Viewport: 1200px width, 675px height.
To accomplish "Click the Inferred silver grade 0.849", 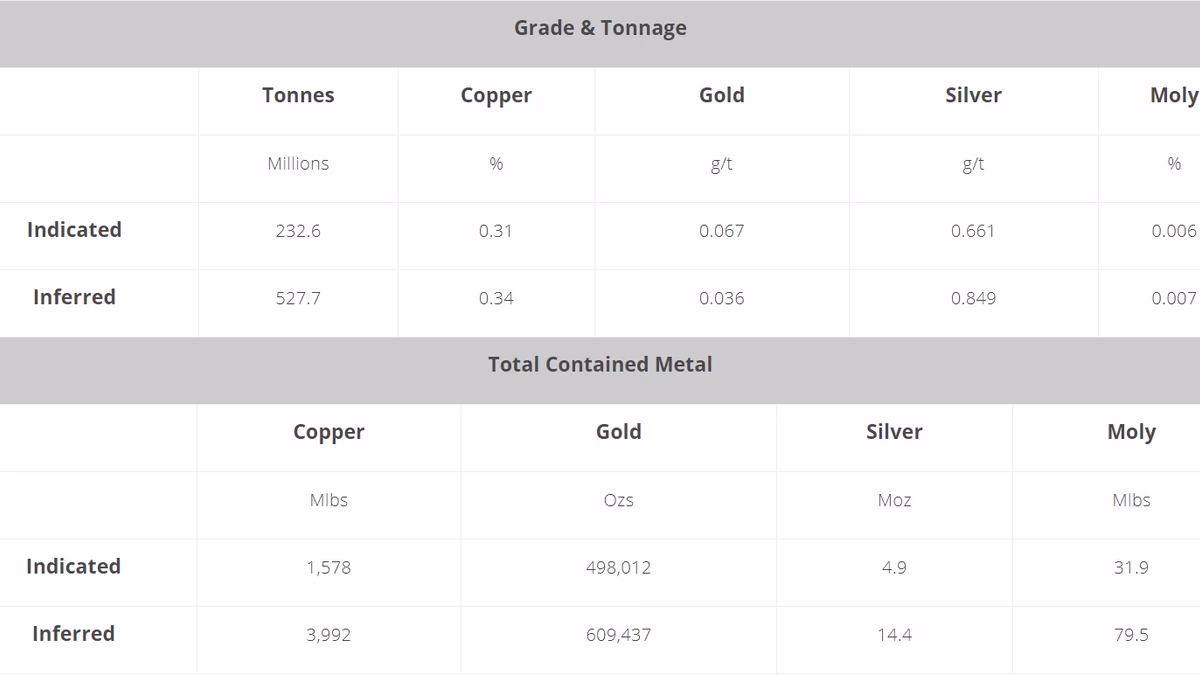I will click(x=973, y=298).
